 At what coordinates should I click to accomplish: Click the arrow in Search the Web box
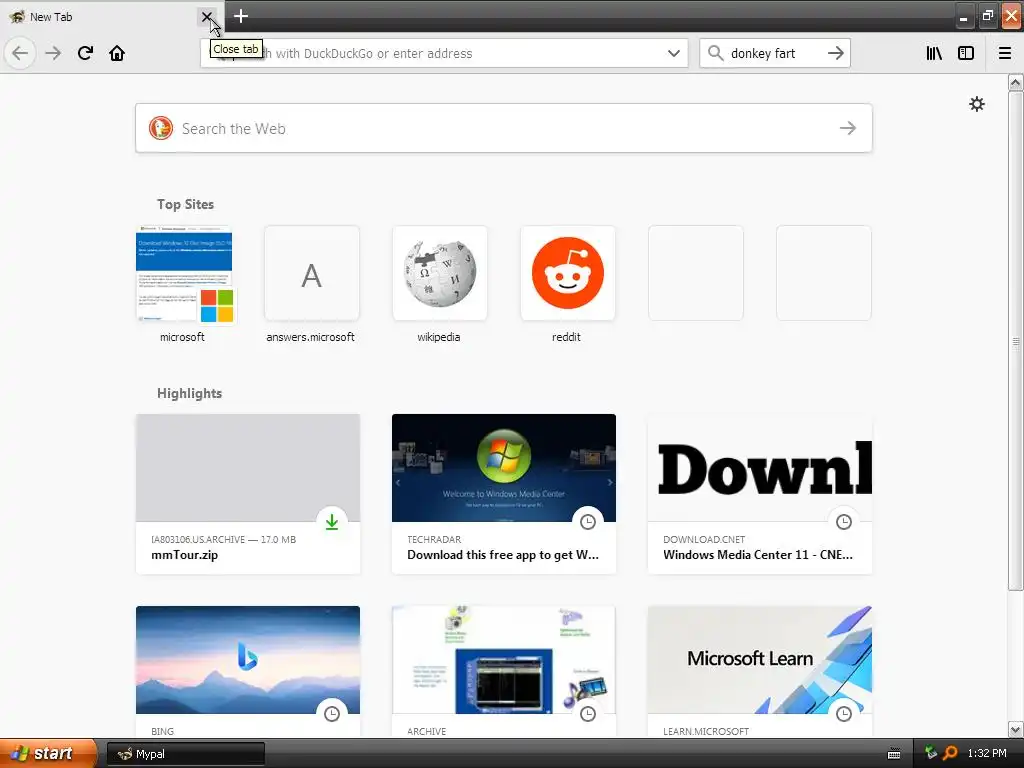point(848,128)
